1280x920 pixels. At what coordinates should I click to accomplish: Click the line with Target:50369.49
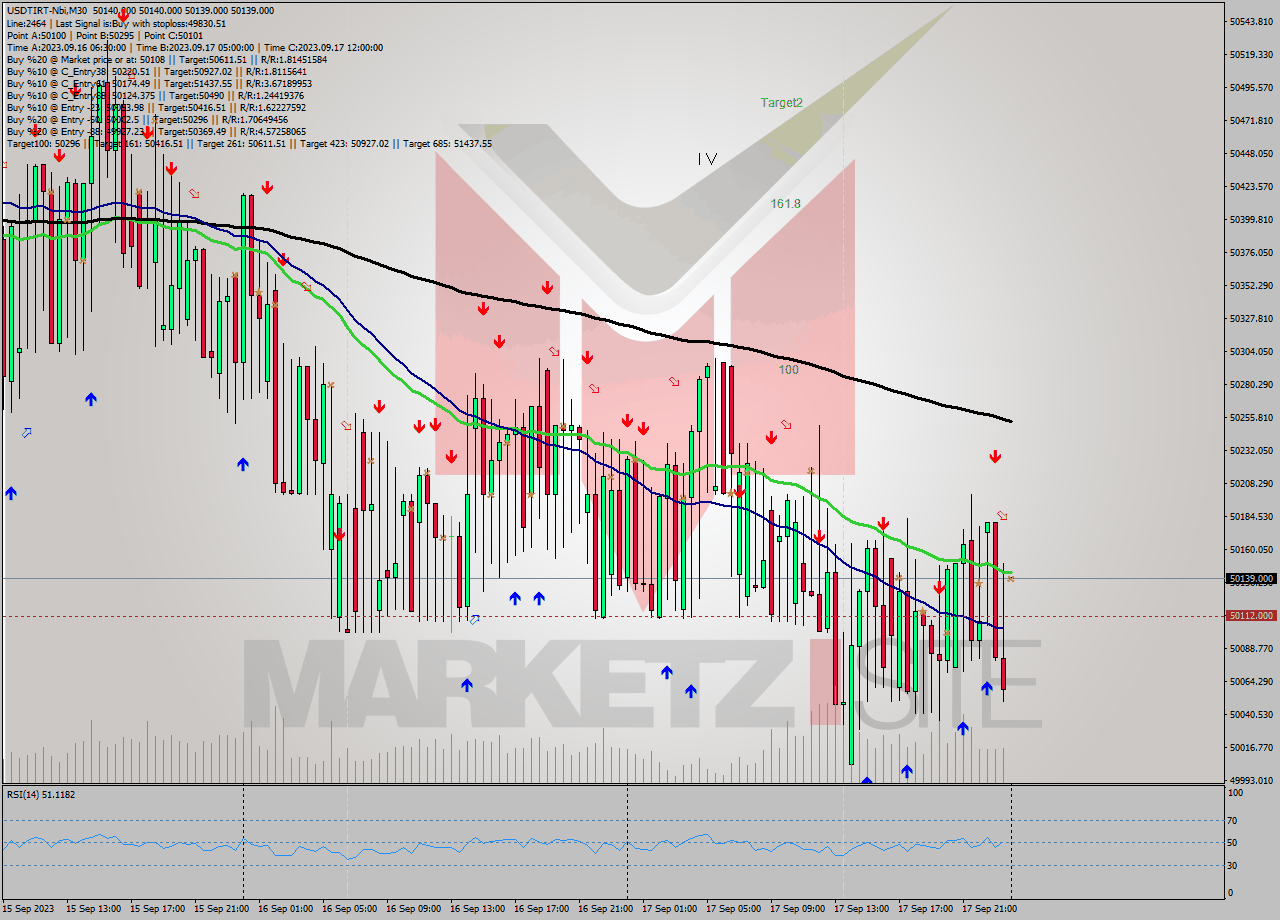tap(156, 131)
